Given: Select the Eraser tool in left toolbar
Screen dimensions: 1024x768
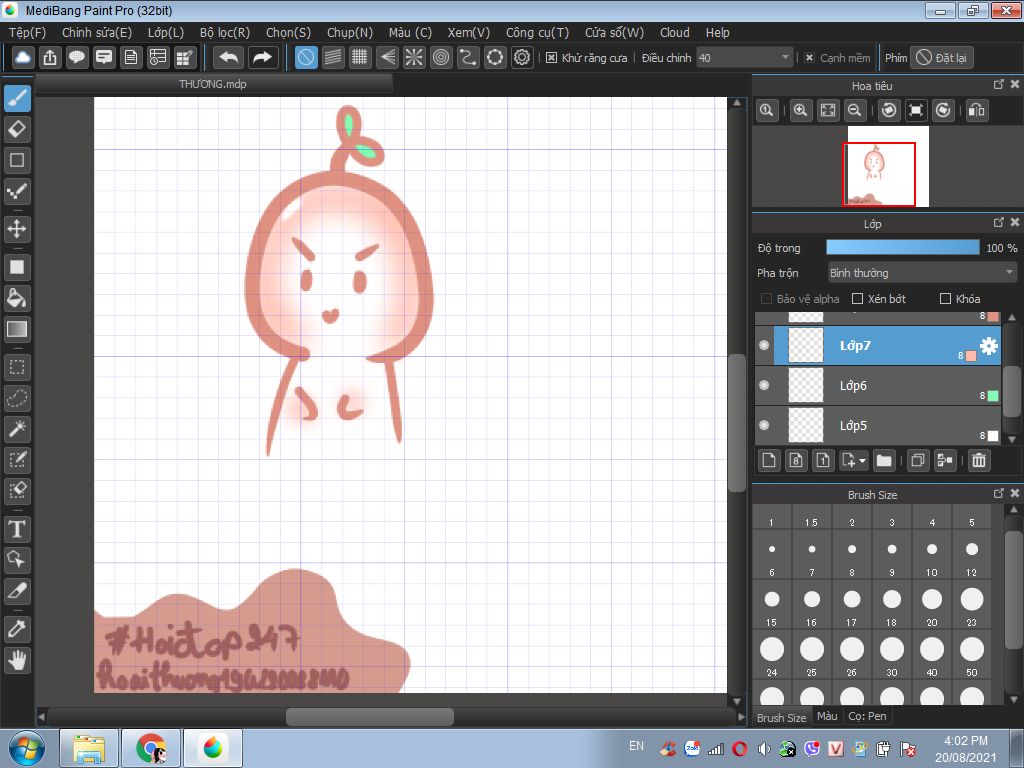Looking at the screenshot, I should pyautogui.click(x=17, y=129).
